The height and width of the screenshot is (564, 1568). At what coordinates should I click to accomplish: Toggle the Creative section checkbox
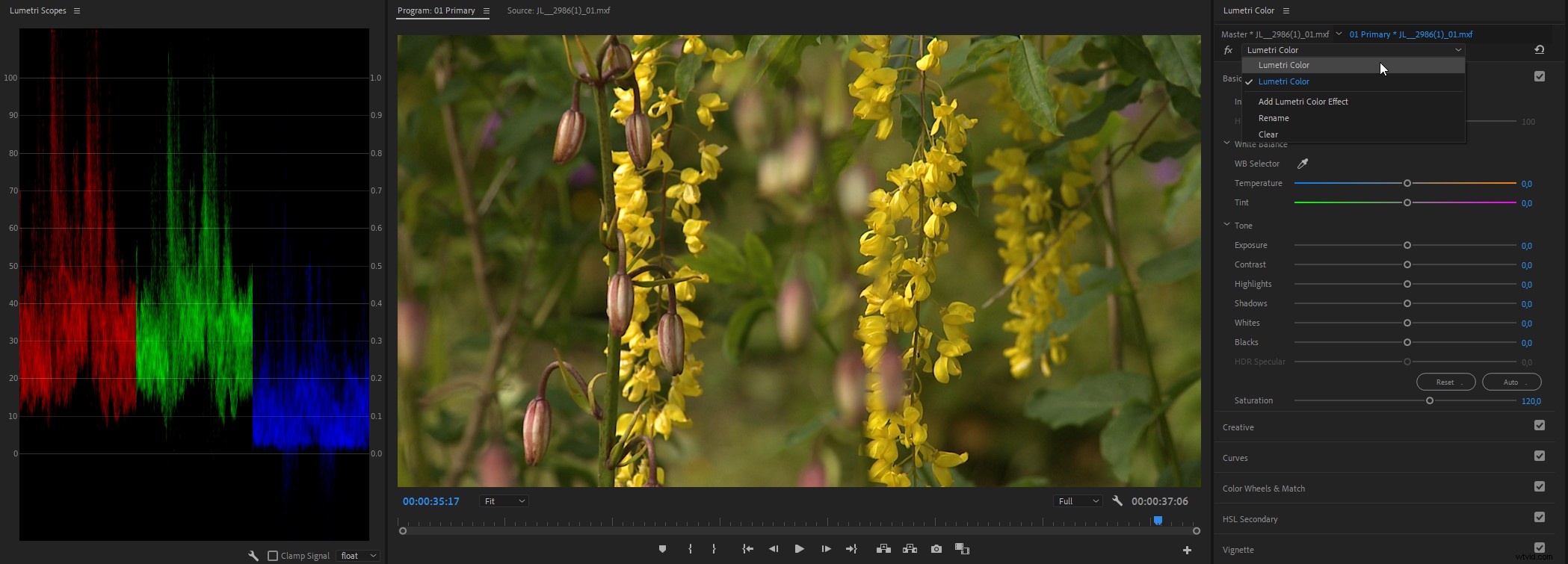[x=1540, y=425]
